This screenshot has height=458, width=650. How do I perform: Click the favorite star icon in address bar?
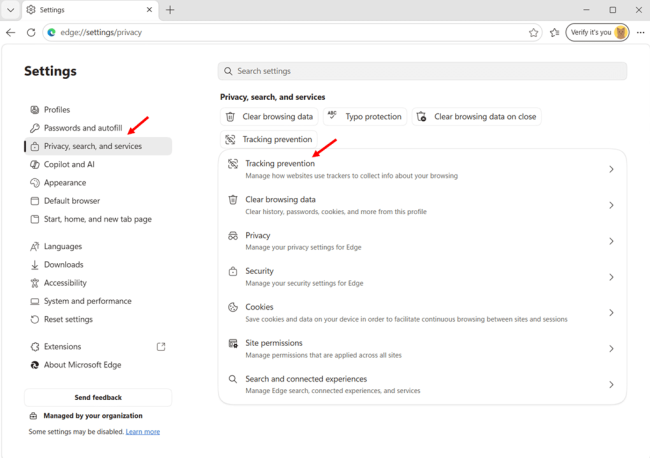[533, 33]
